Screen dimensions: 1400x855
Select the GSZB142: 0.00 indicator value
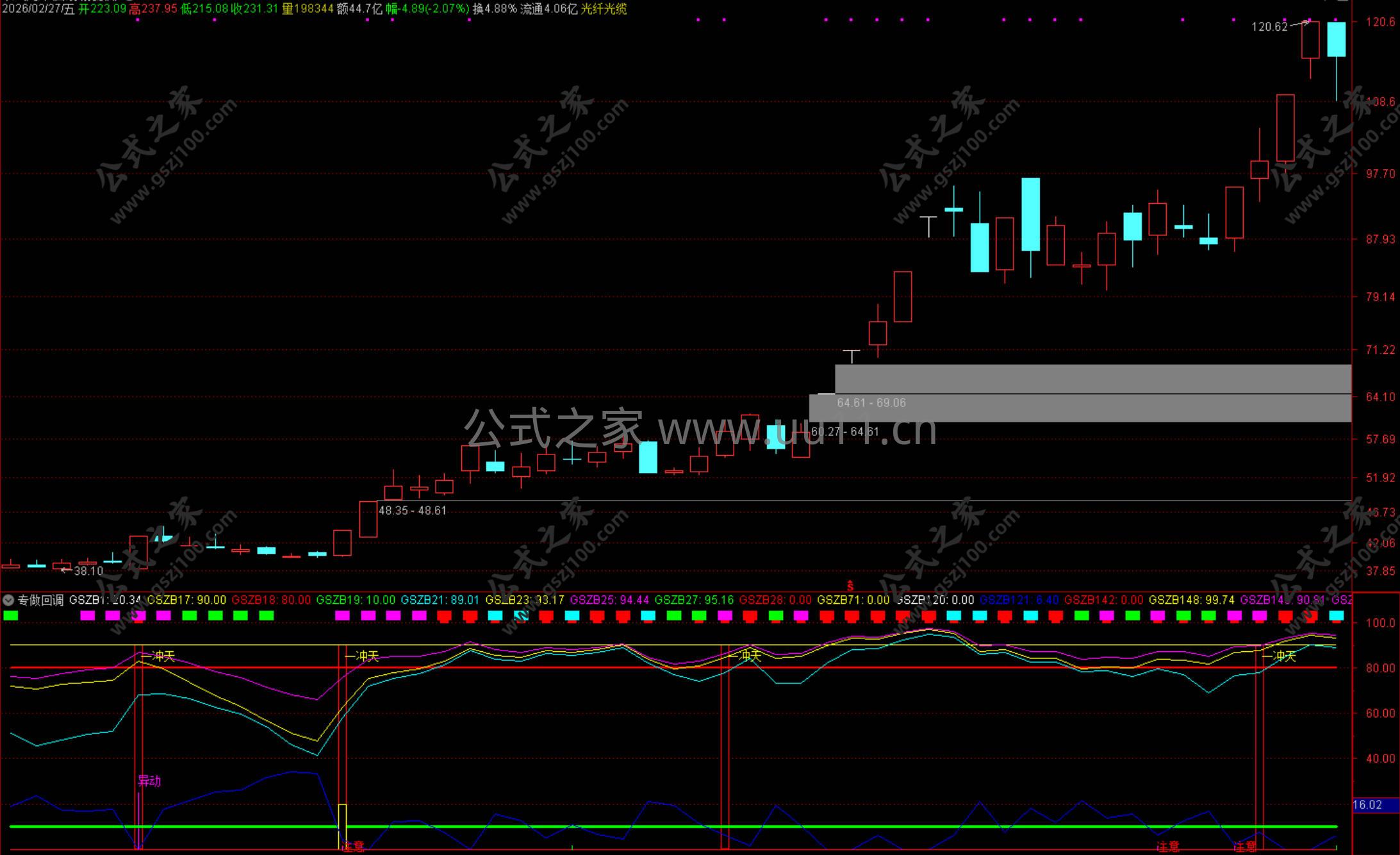tap(1103, 601)
